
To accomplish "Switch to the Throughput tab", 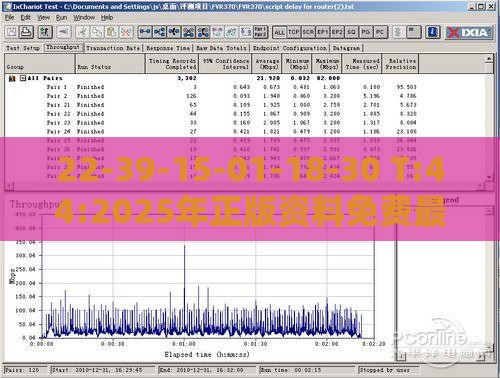I will click(x=63, y=47).
